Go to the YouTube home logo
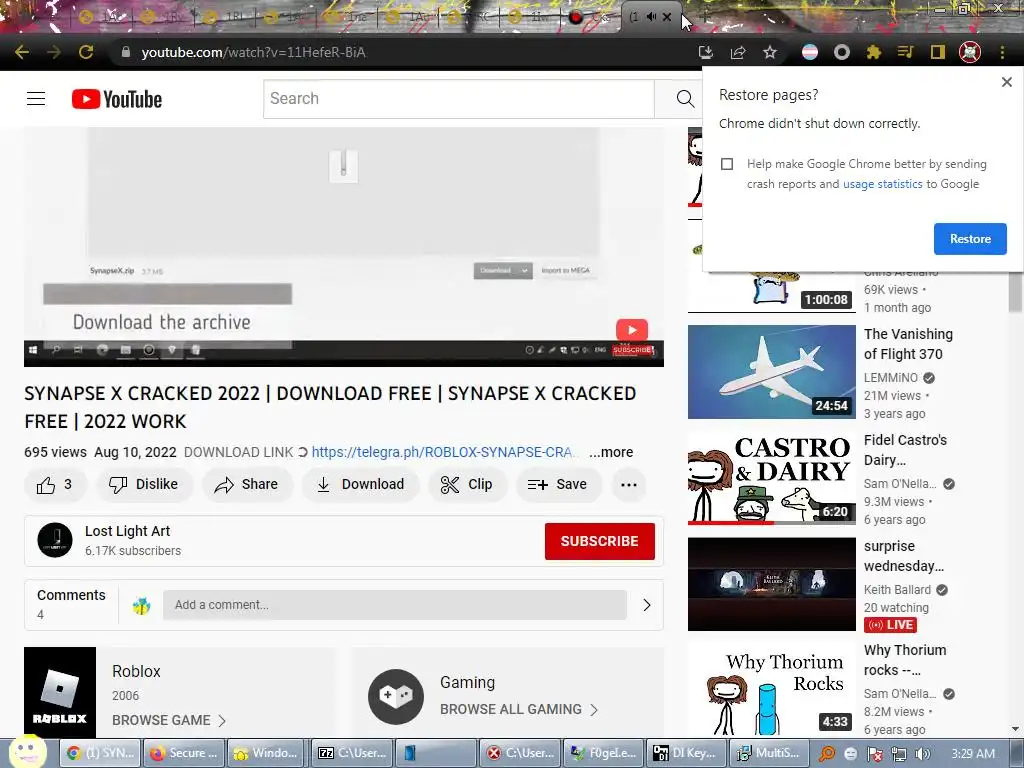 click(117, 99)
